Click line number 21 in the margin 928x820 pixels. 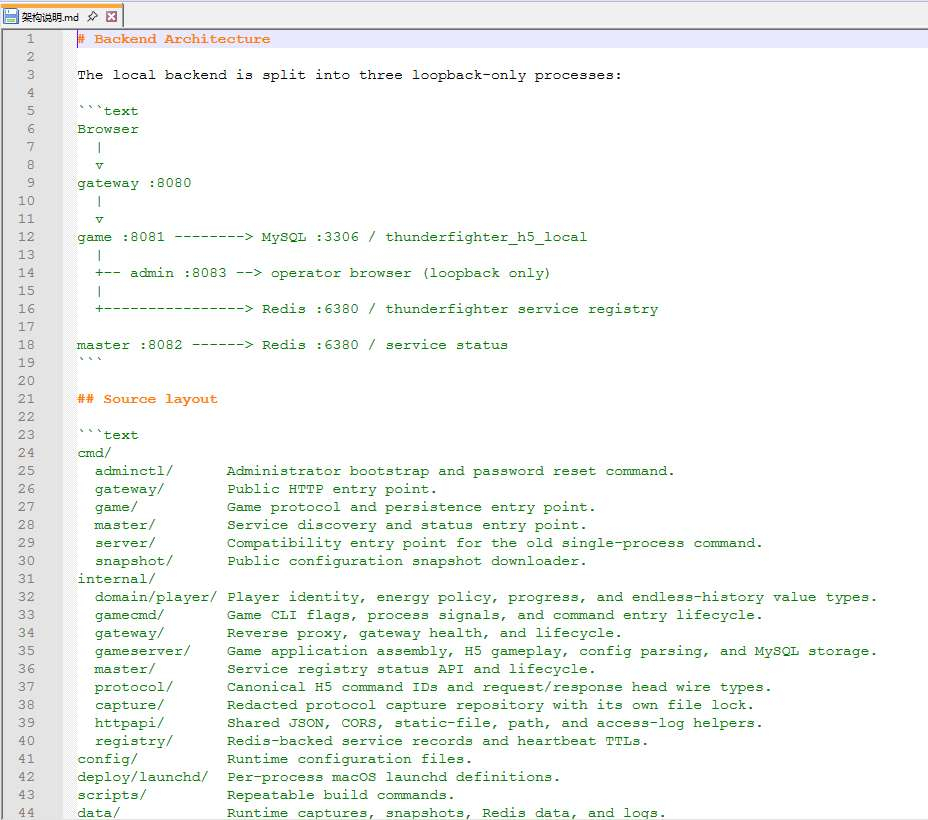coord(26,399)
